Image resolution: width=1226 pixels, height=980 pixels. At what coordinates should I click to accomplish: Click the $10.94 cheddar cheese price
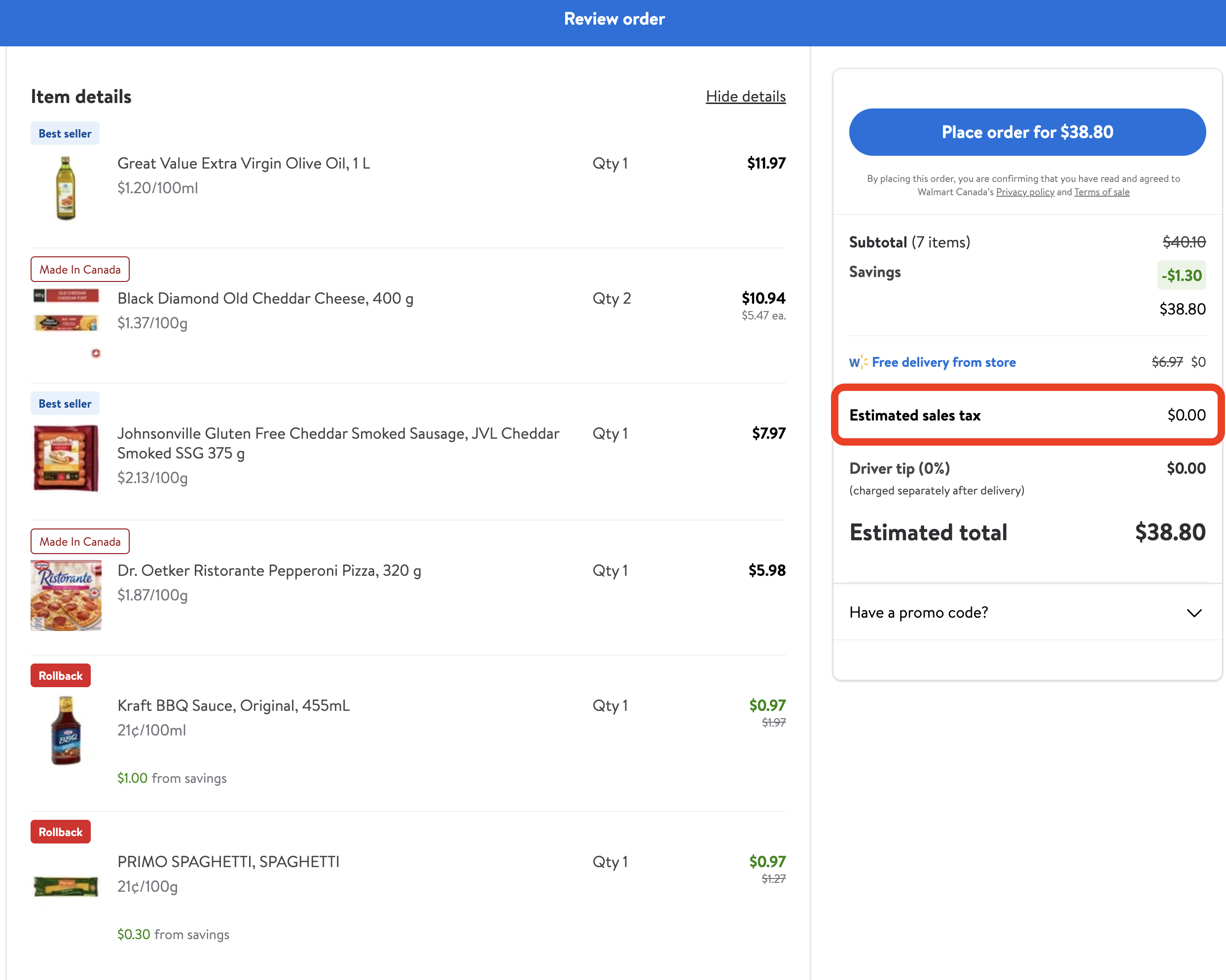tap(763, 298)
